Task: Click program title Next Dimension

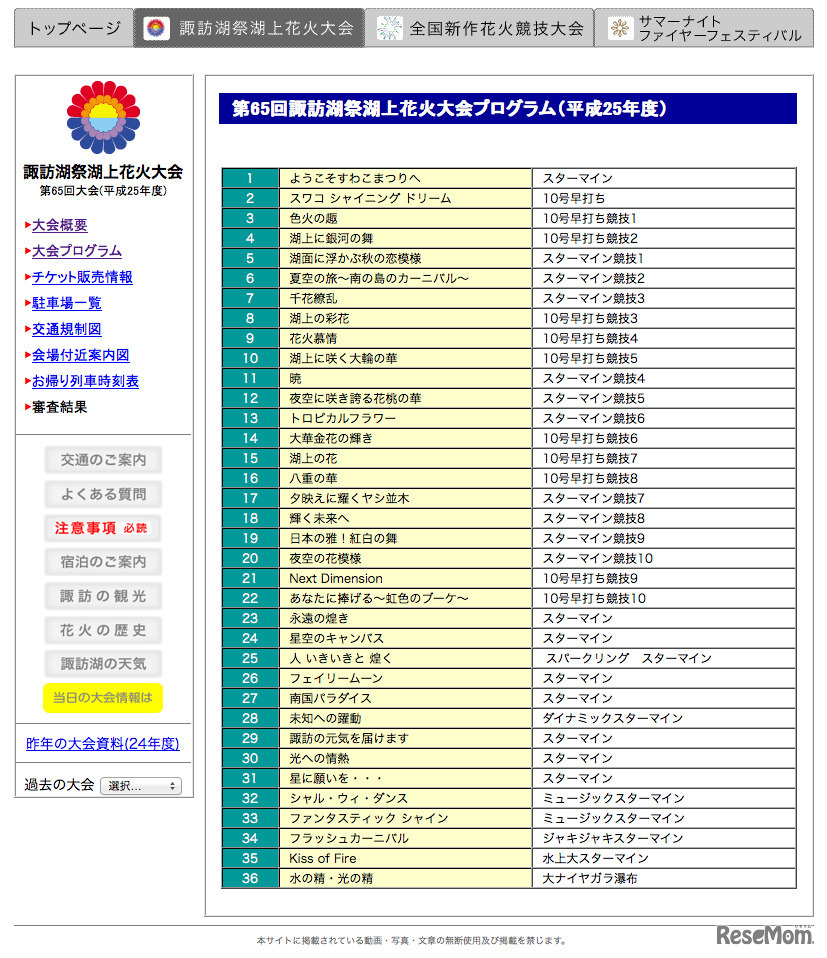Action: [336, 579]
